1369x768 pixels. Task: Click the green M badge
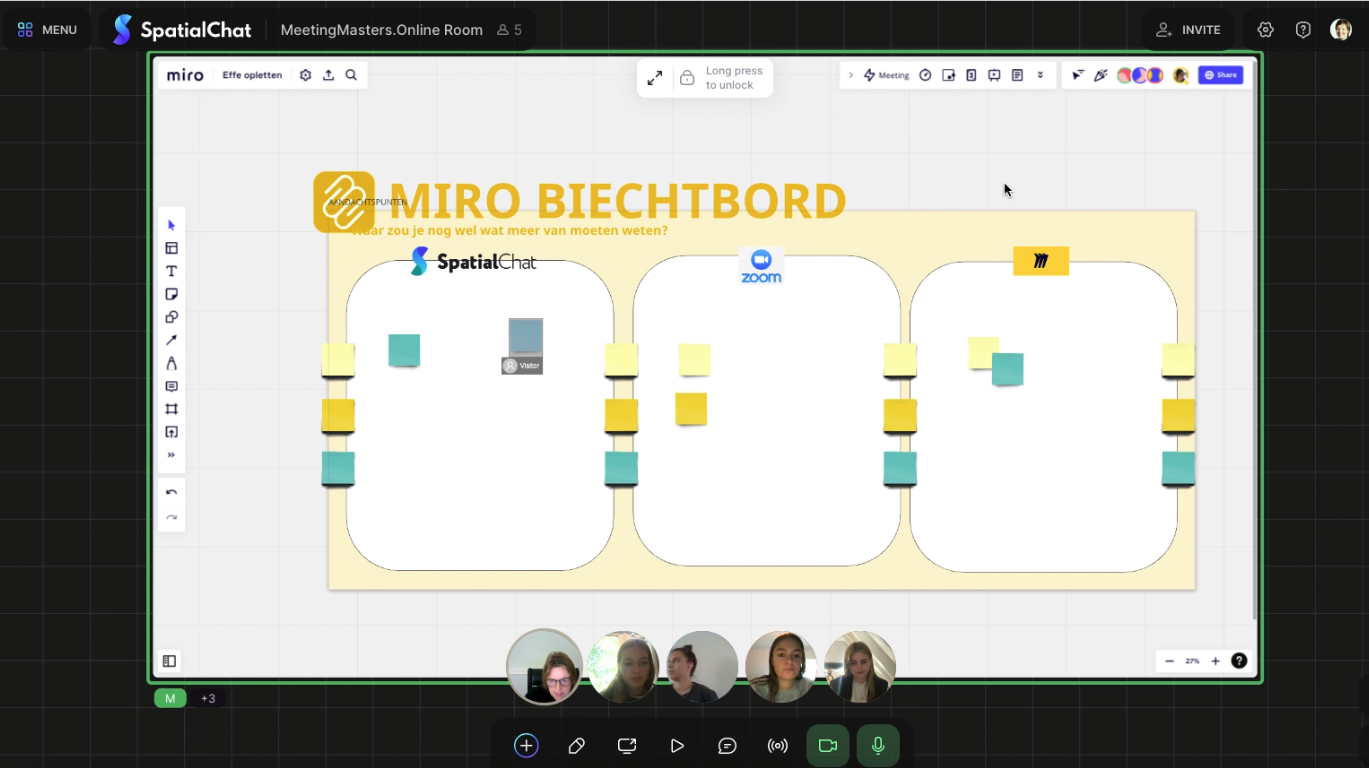[170, 698]
